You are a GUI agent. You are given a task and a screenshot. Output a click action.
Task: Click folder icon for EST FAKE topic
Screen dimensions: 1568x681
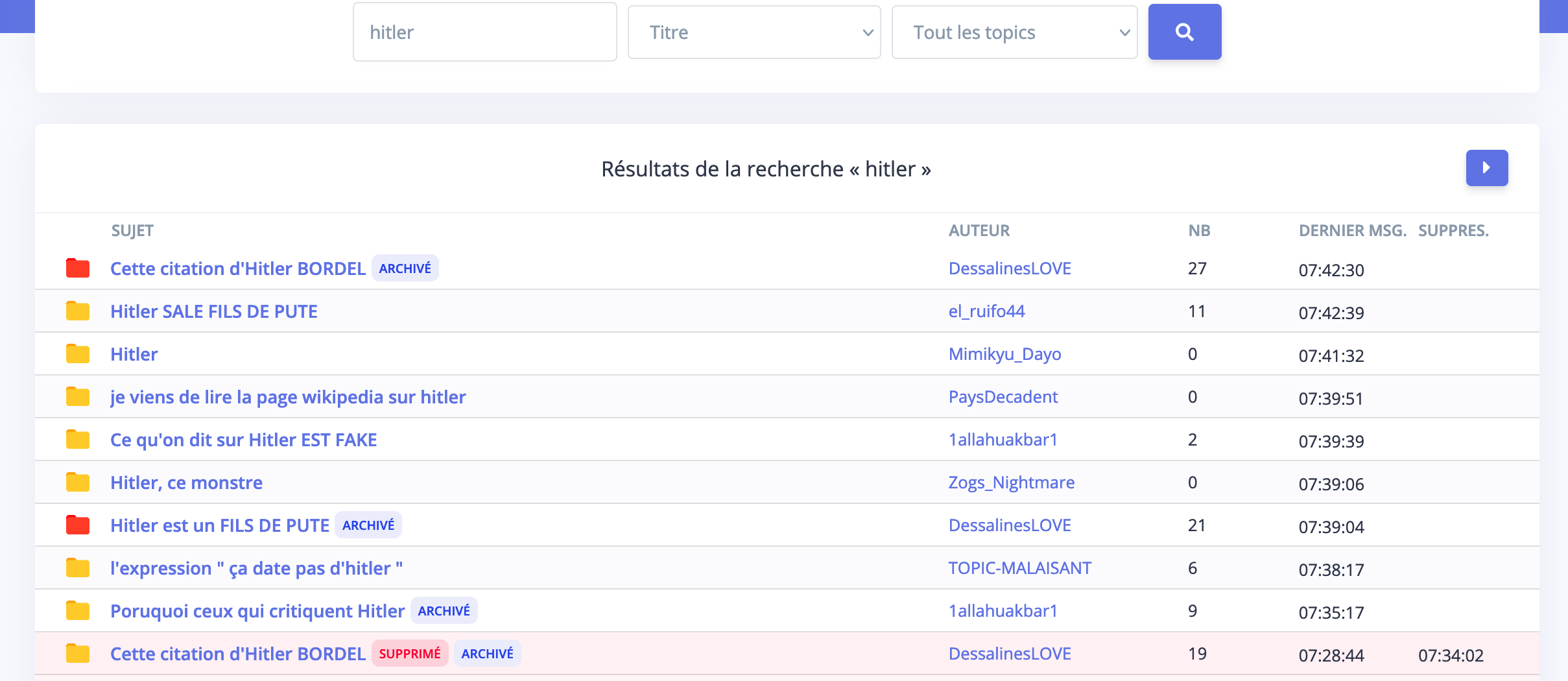pos(78,439)
